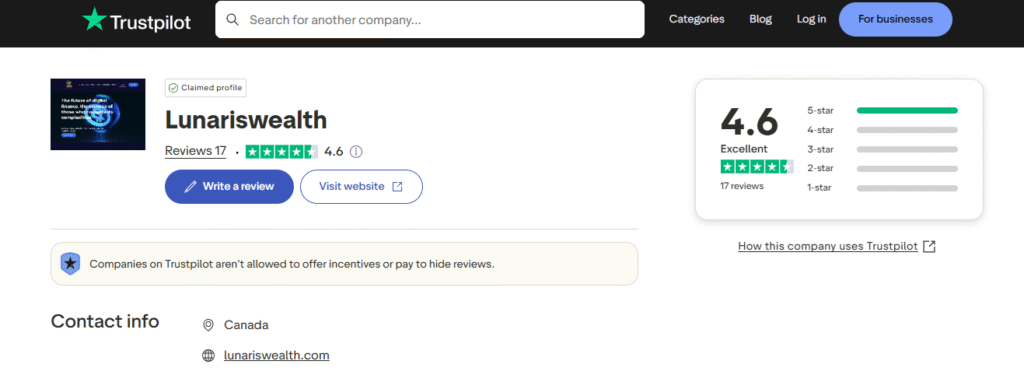The width and height of the screenshot is (1024, 382).
Task: Click the star rating beside Reviews 17
Action: pos(281,151)
